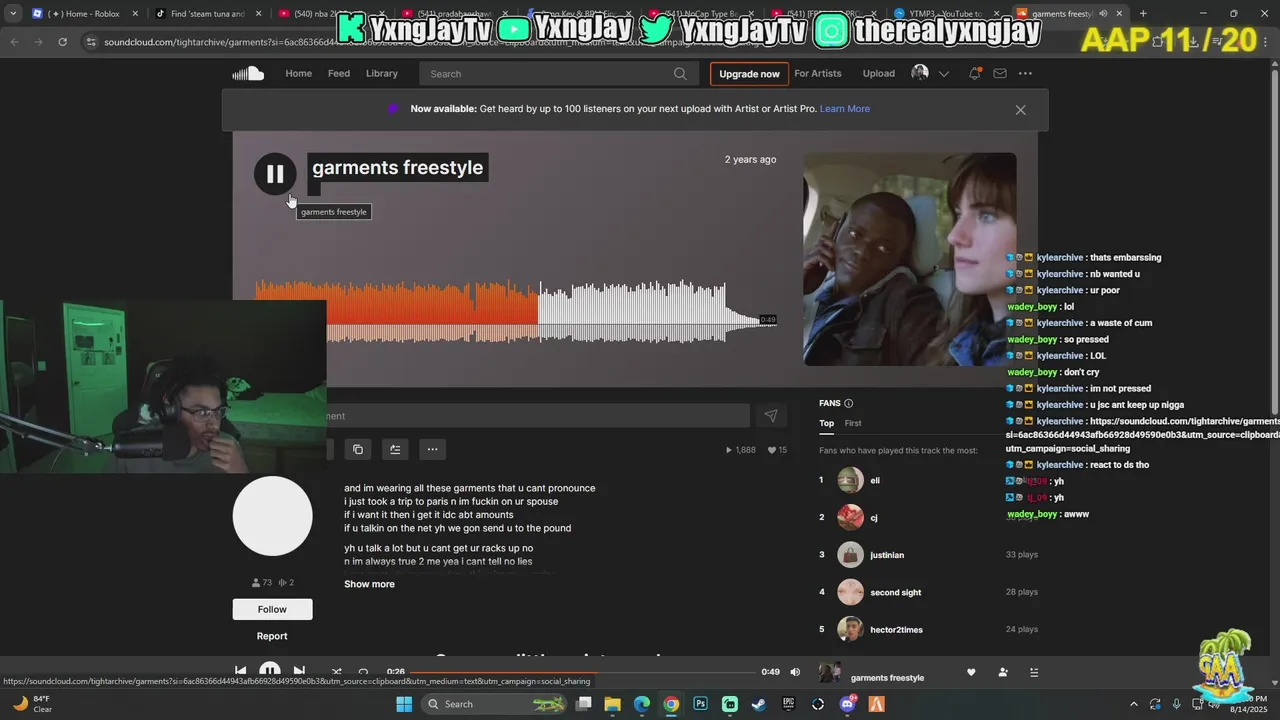
Task: Switch to the Home - Roblox tab
Action: (83, 14)
